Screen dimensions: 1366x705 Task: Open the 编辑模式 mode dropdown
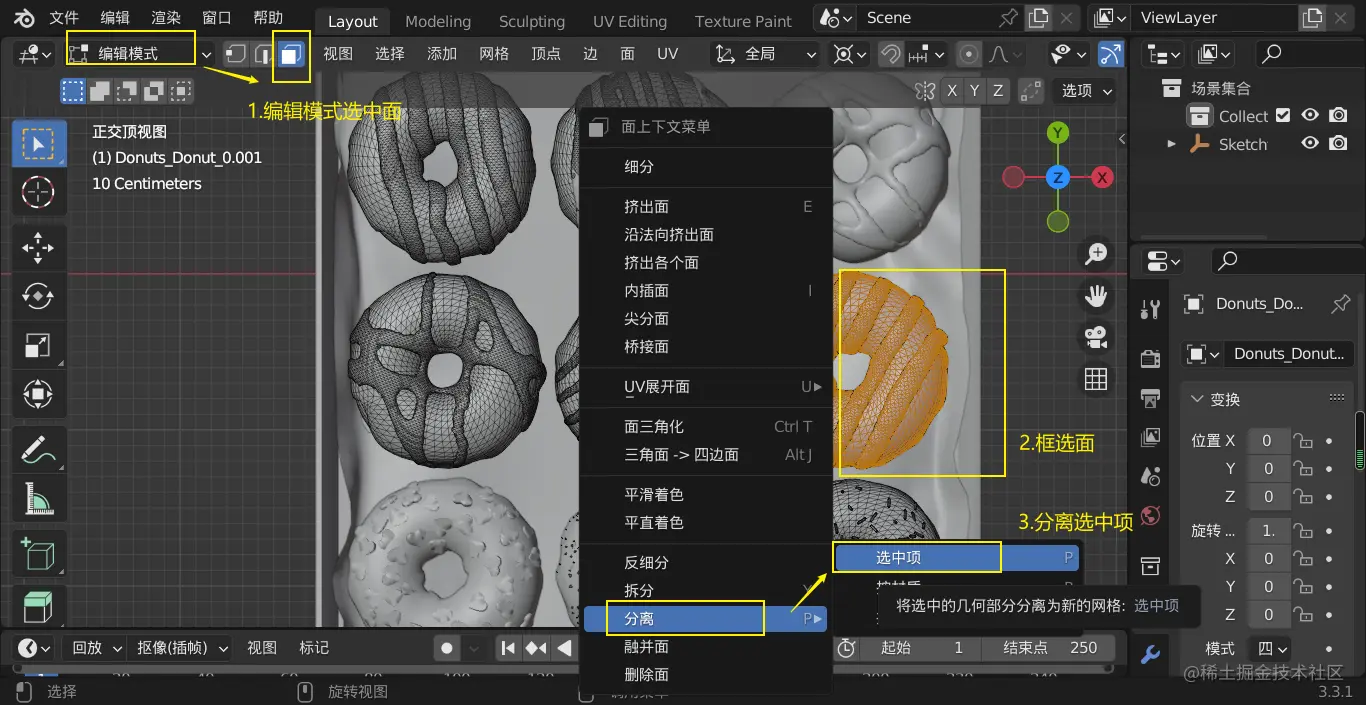click(x=139, y=54)
